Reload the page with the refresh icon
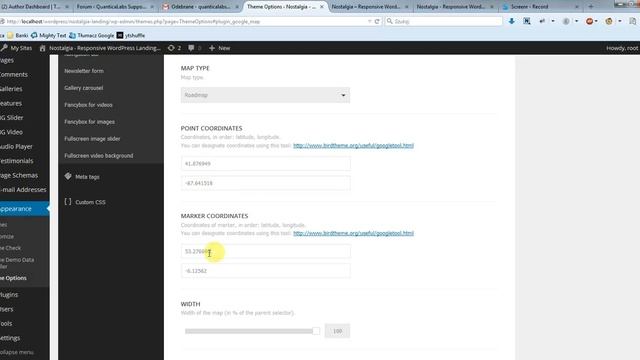The height and width of the screenshot is (360, 640). point(377,21)
